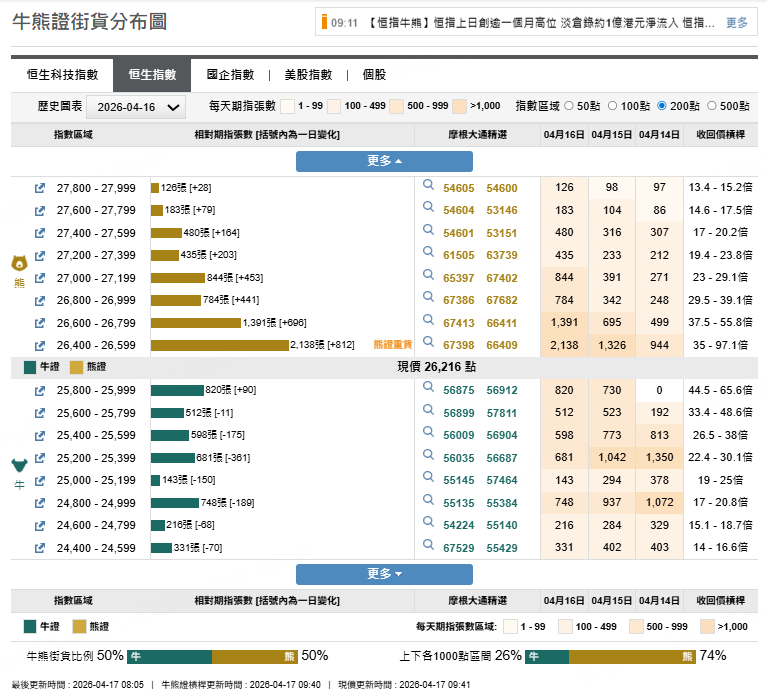Open external link icon for 27,800 - 27,999 row
Image resolution: width=767 pixels, height=700 pixels.
point(40,188)
